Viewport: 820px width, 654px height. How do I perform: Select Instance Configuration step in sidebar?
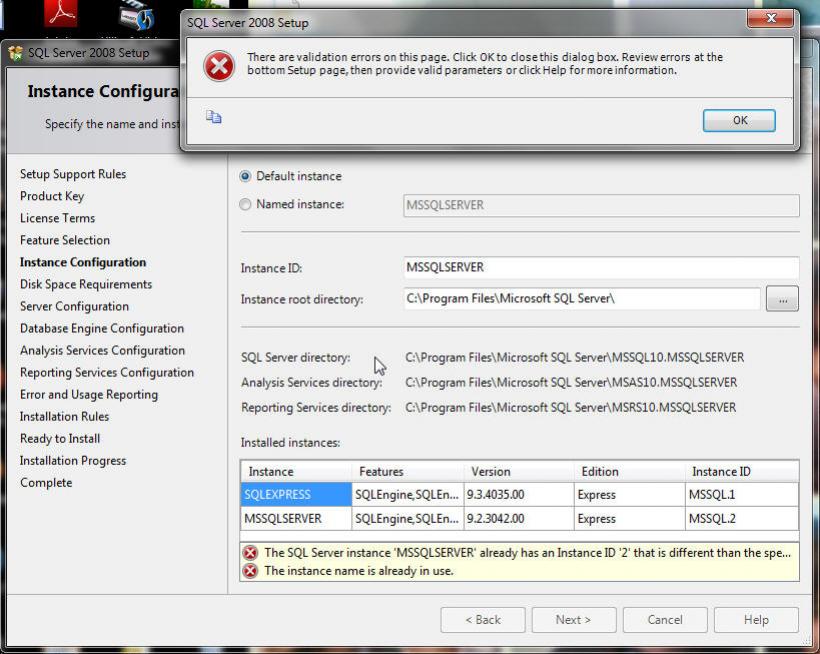[x=83, y=262]
